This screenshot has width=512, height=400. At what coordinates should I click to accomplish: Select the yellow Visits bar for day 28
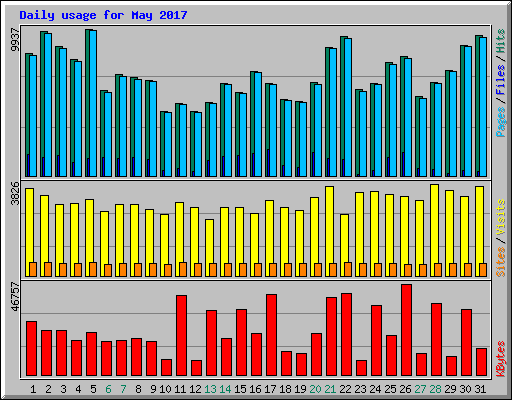[x=434, y=230]
